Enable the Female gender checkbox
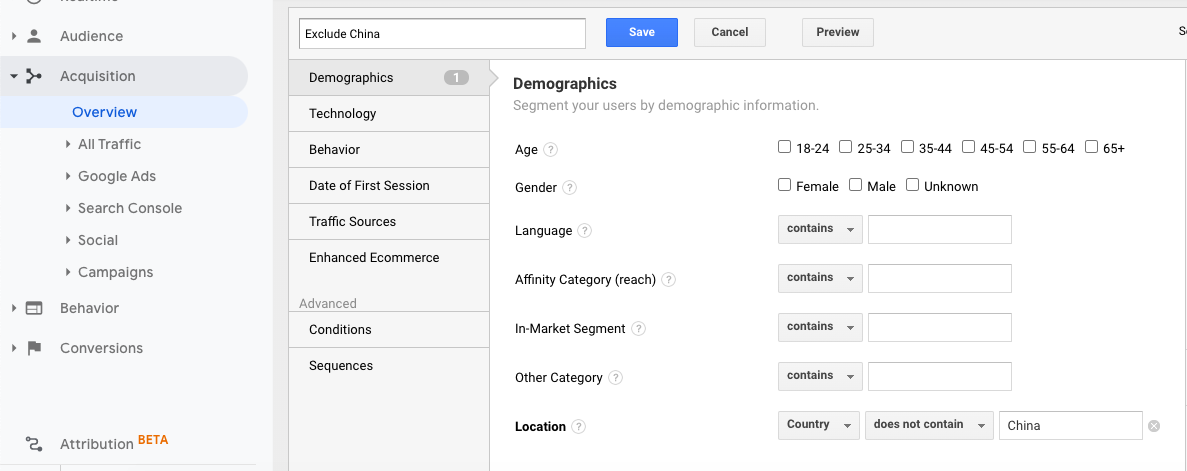The height and width of the screenshot is (471, 1187). [x=785, y=185]
